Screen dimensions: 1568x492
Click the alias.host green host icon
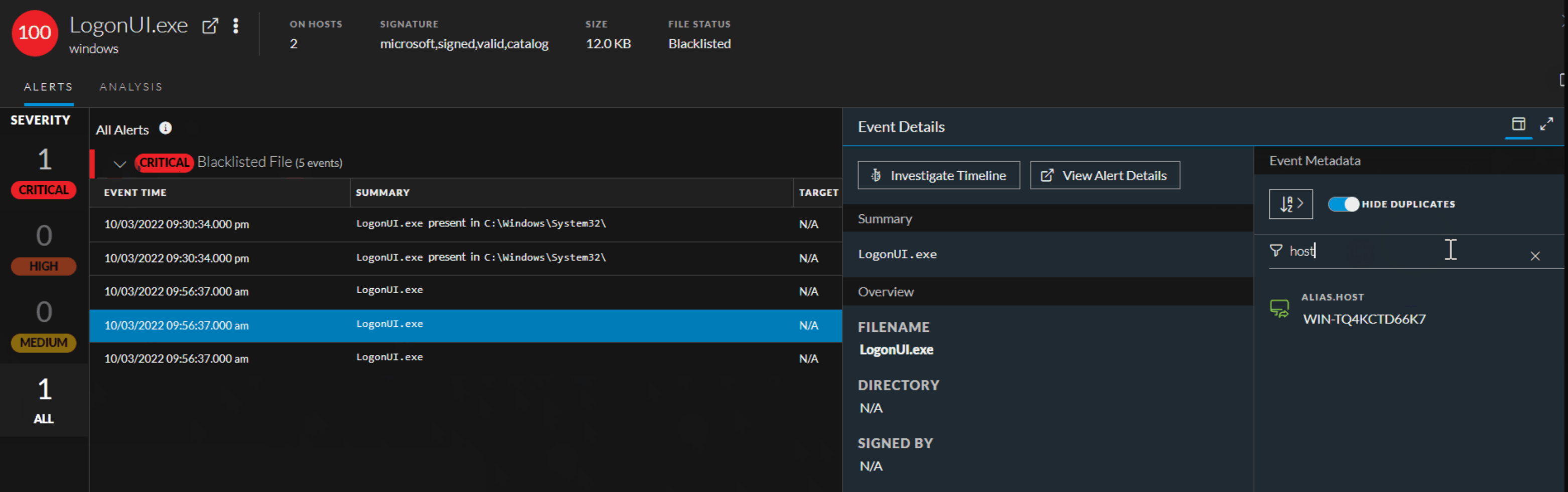coord(1279,309)
